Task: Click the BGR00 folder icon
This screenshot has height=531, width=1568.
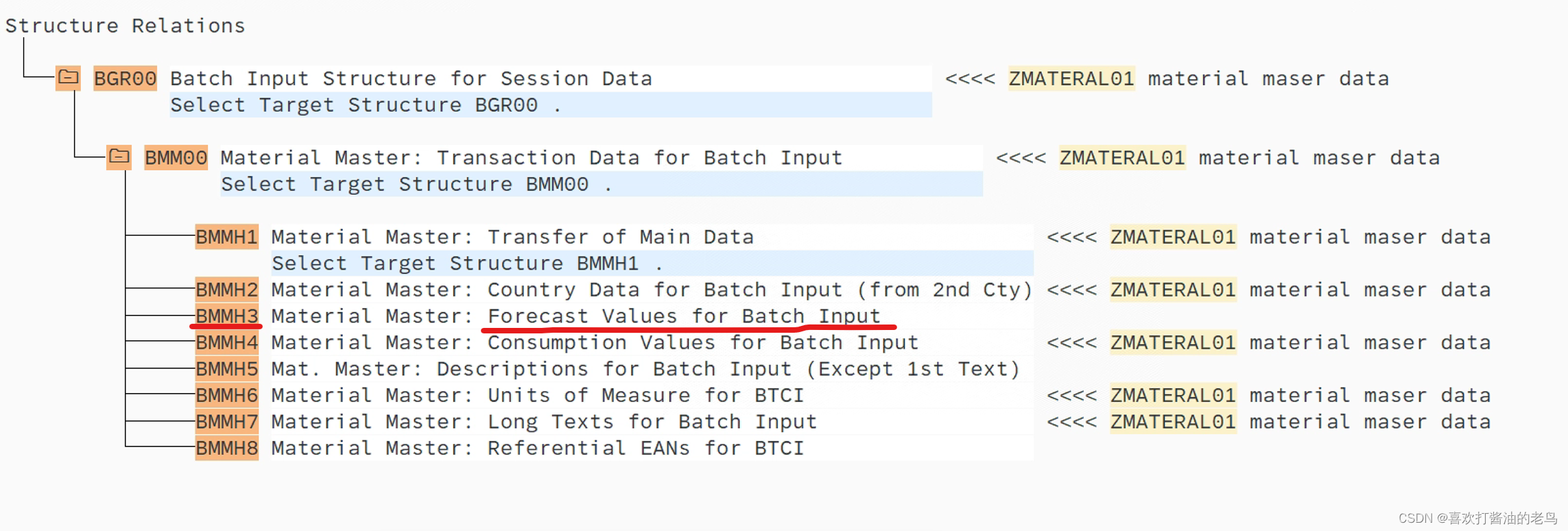Action: 67,78
